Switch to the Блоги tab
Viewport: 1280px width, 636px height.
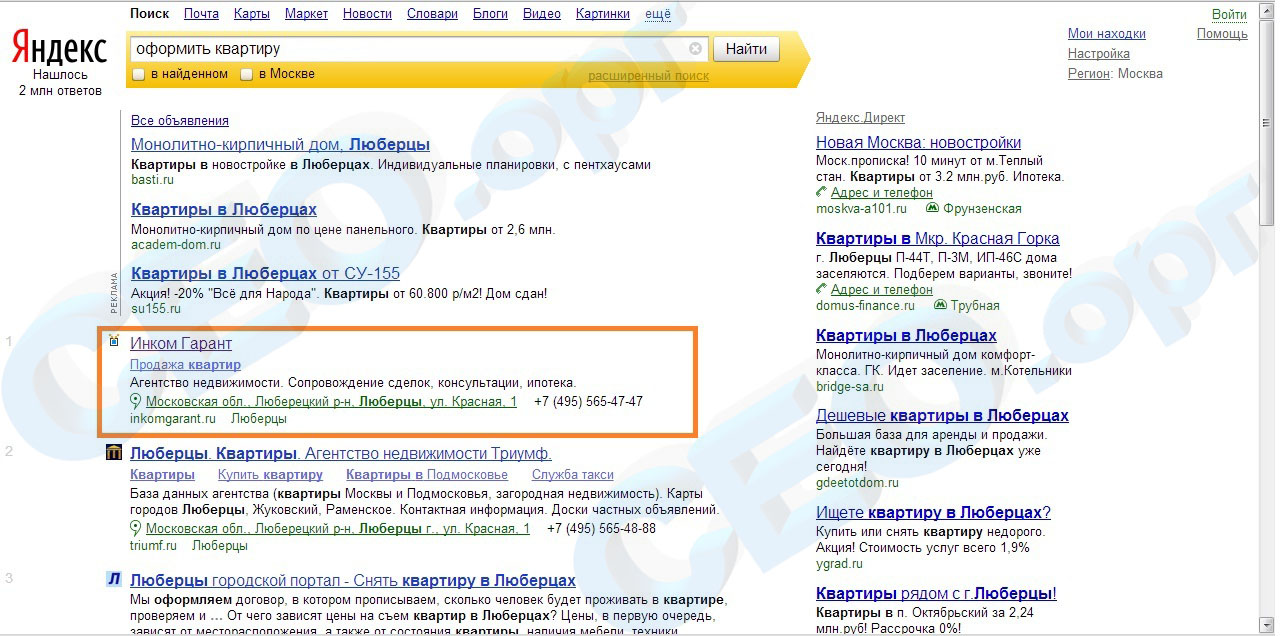pyautogui.click(x=490, y=14)
